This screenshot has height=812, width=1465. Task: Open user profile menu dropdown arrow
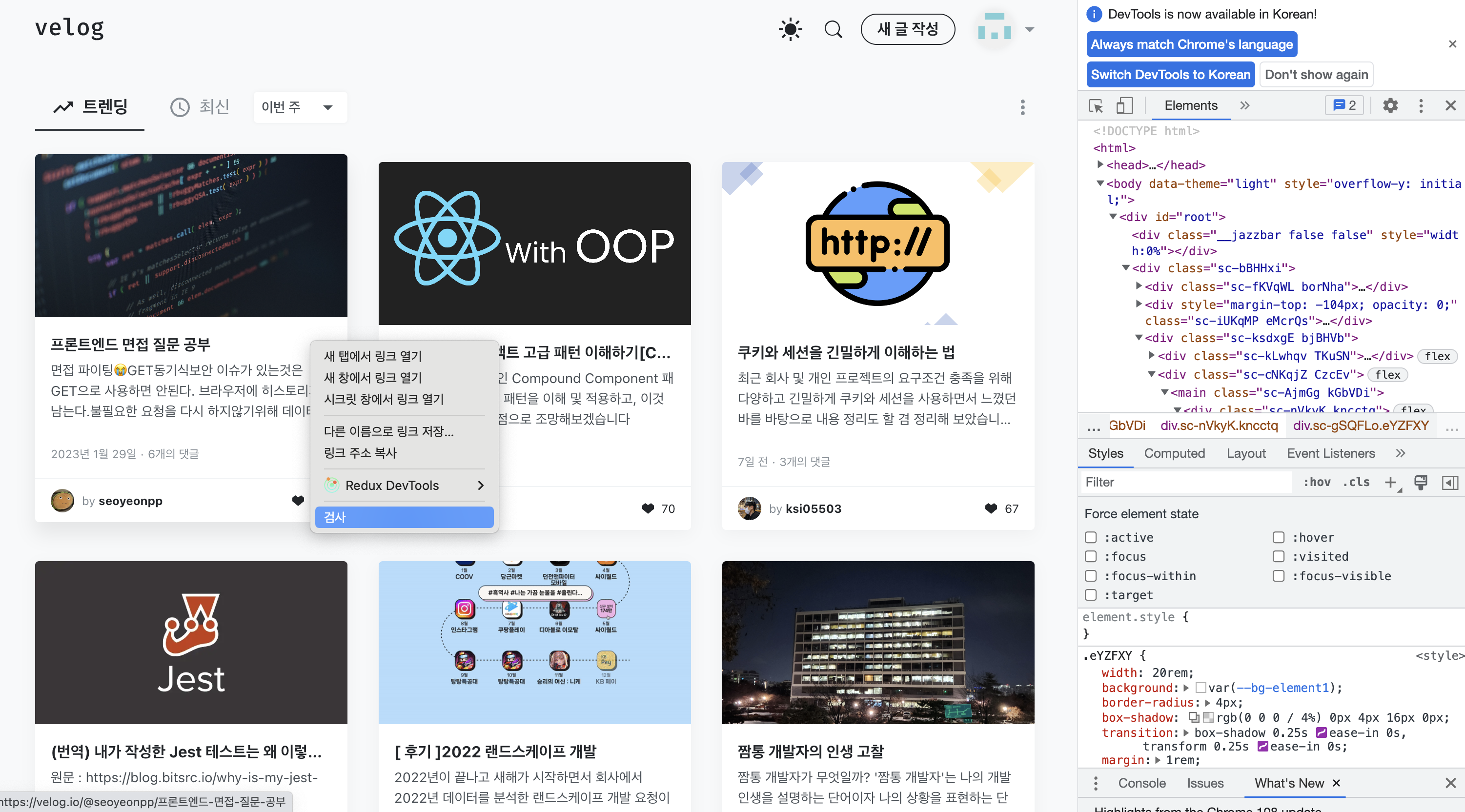point(1029,30)
